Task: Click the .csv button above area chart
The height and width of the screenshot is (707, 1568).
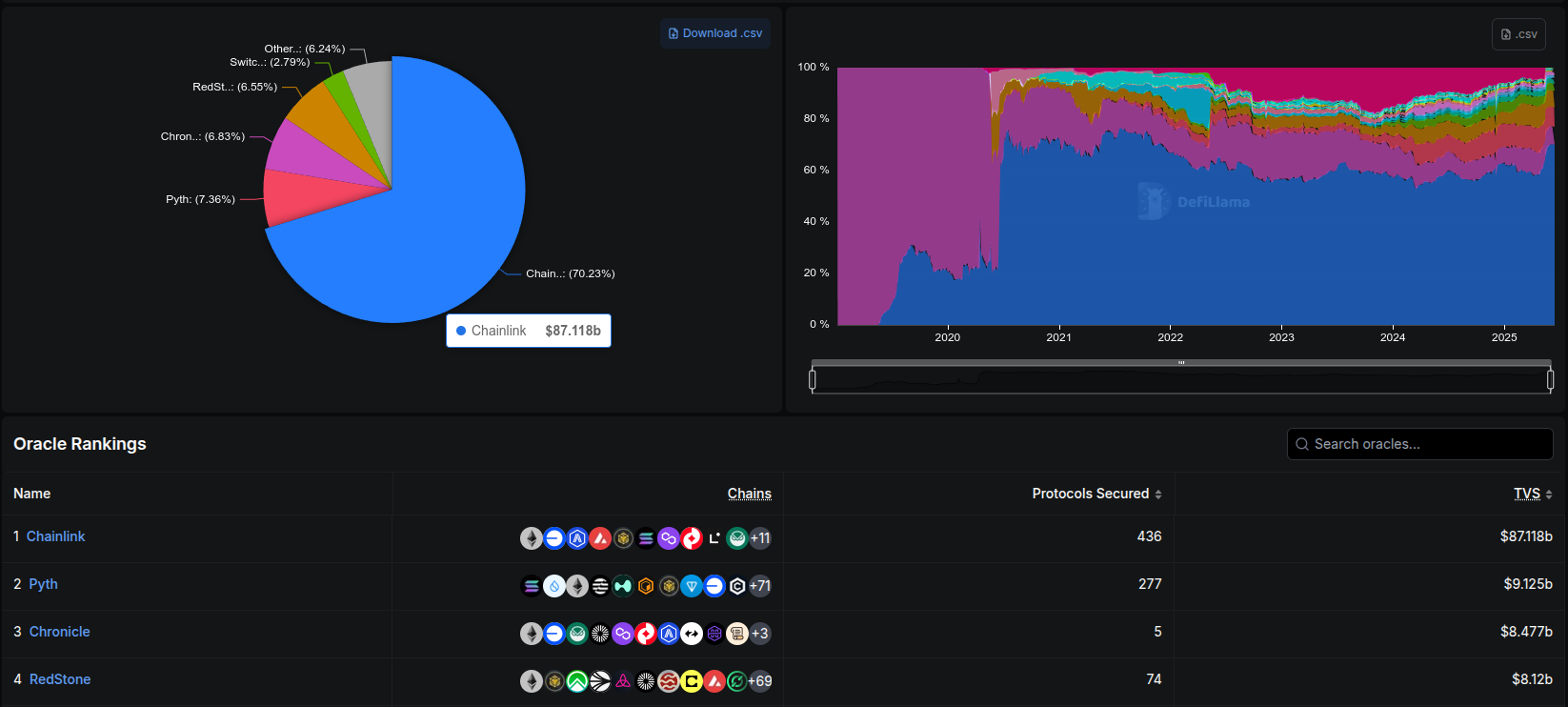Action: (1518, 34)
